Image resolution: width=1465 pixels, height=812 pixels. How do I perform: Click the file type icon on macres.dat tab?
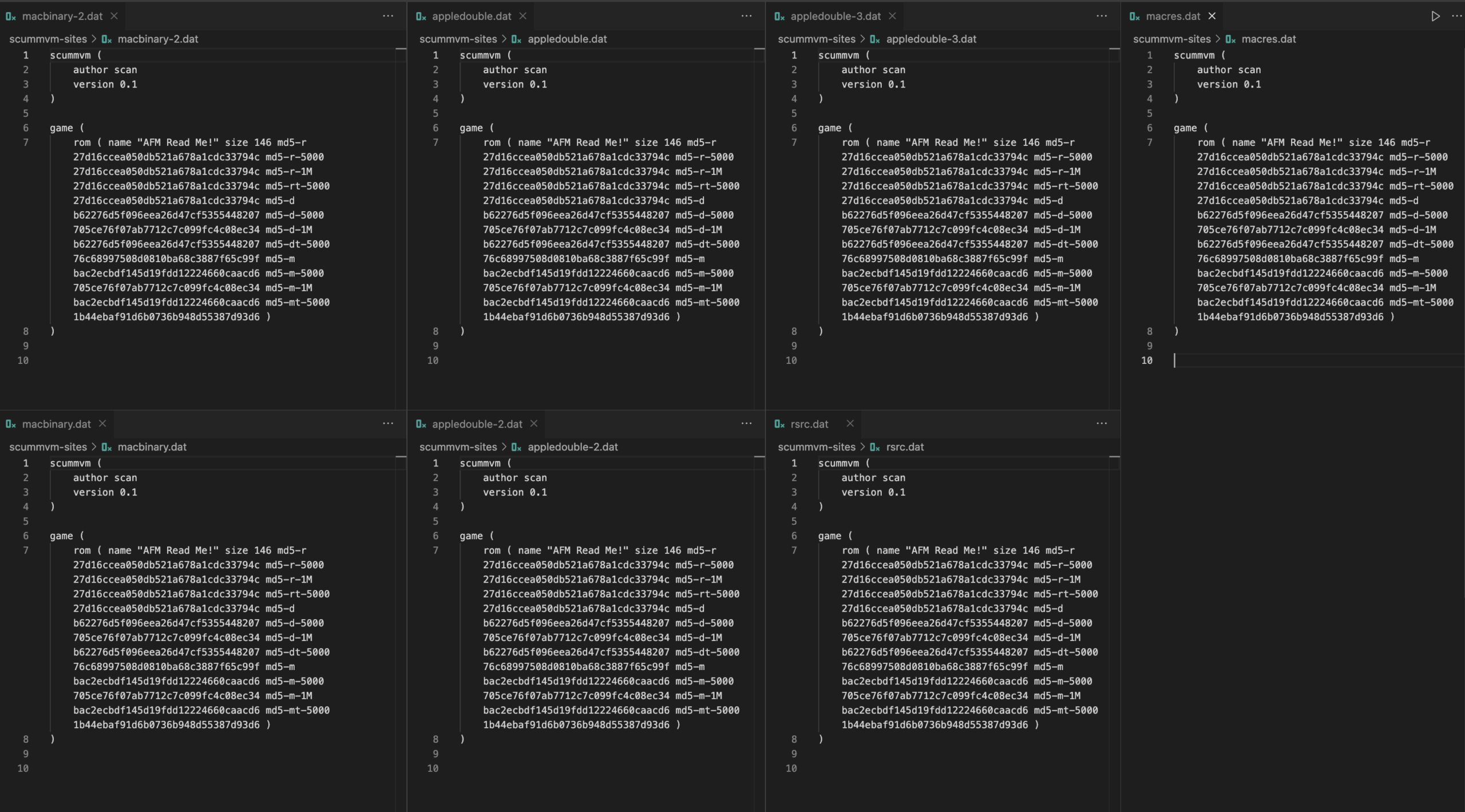click(x=1134, y=17)
